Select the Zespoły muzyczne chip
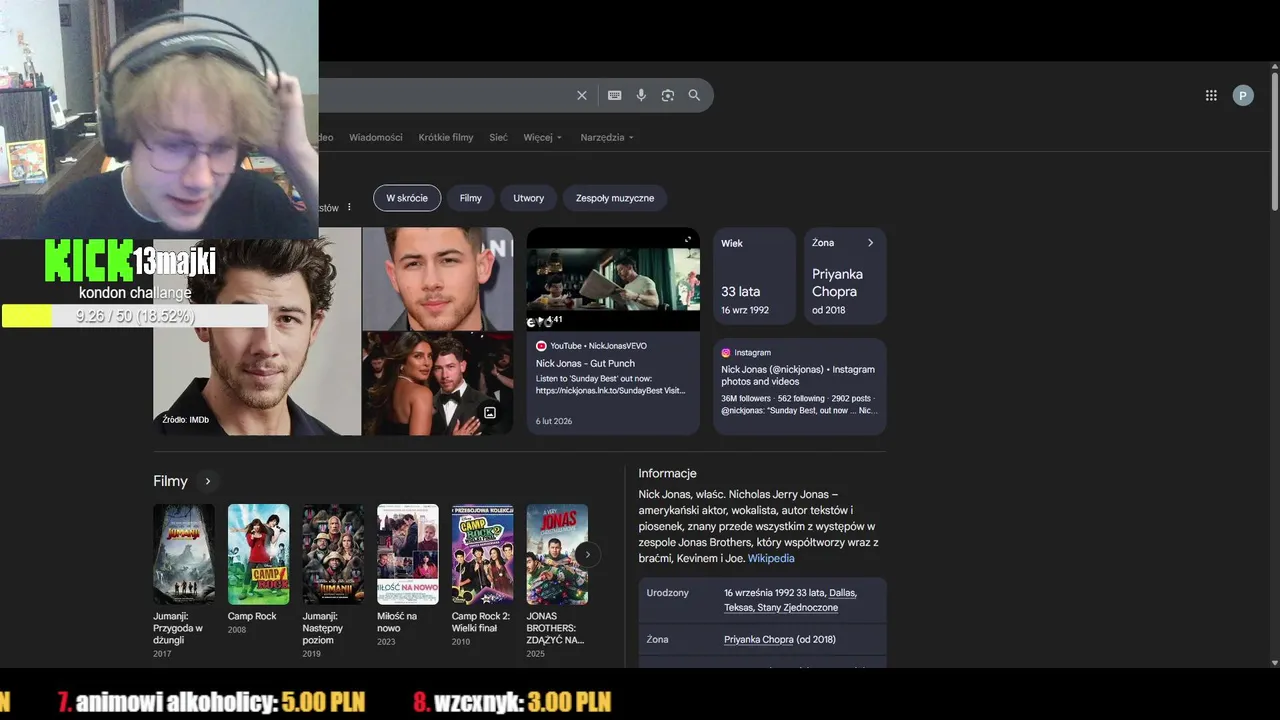Viewport: 1280px width, 720px height. (x=615, y=198)
